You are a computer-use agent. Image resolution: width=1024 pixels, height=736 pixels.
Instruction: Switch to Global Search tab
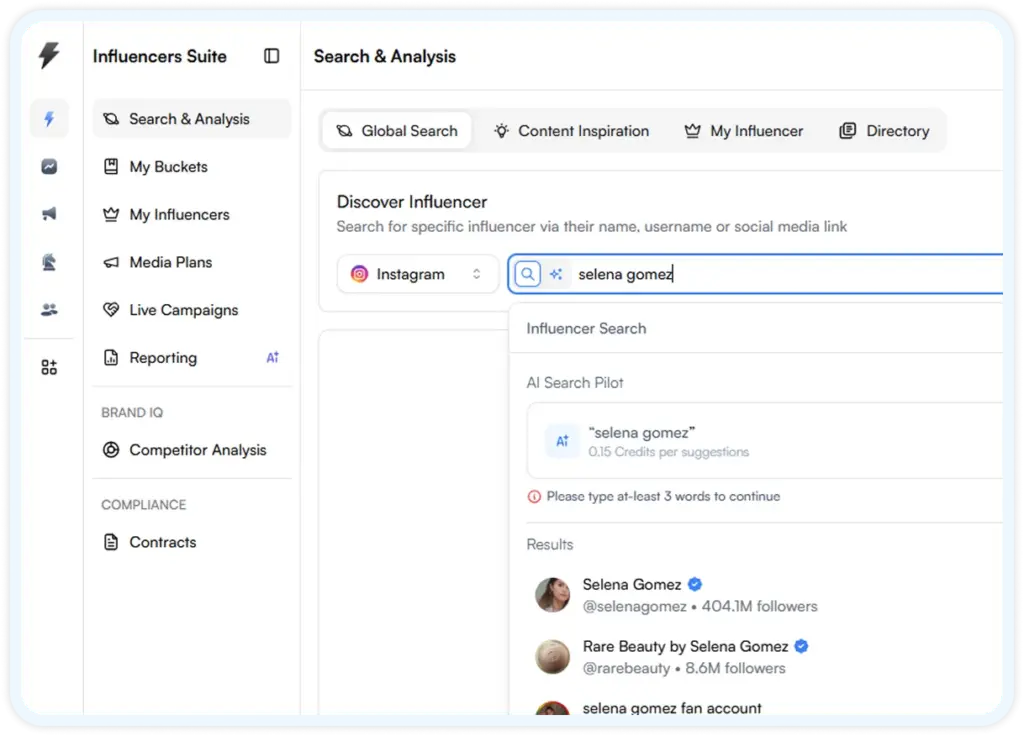(x=397, y=131)
